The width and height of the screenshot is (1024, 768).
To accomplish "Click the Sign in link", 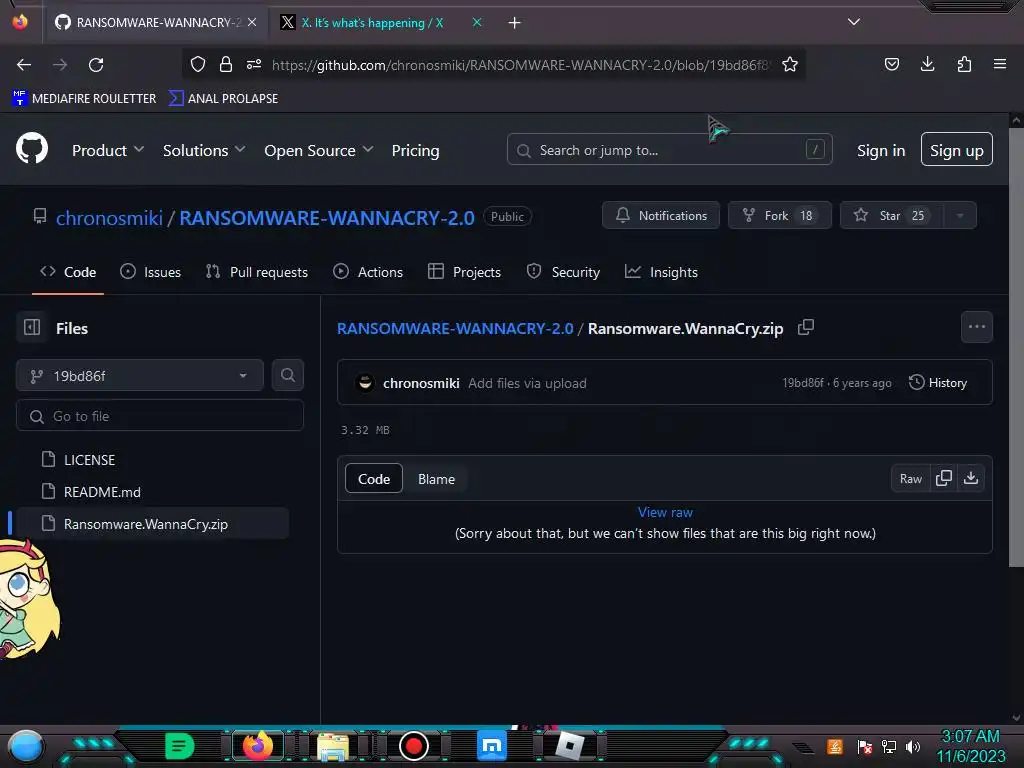I will click(x=881, y=150).
